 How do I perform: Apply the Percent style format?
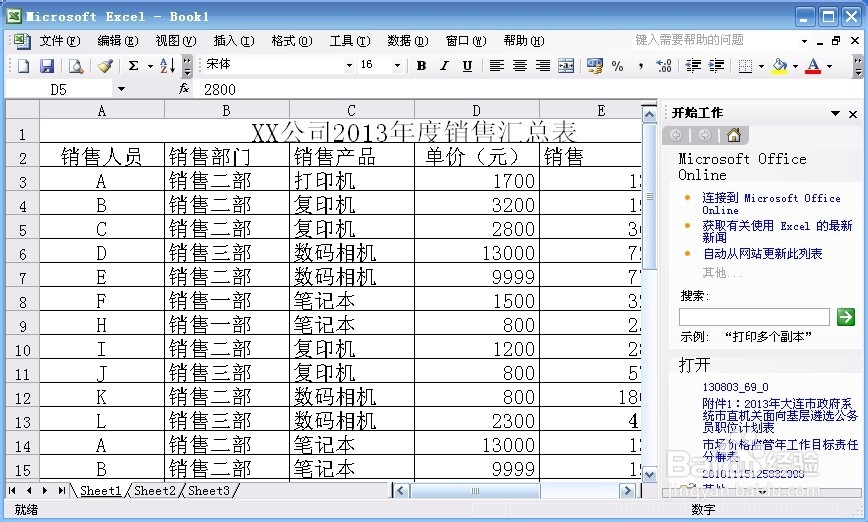(618, 66)
